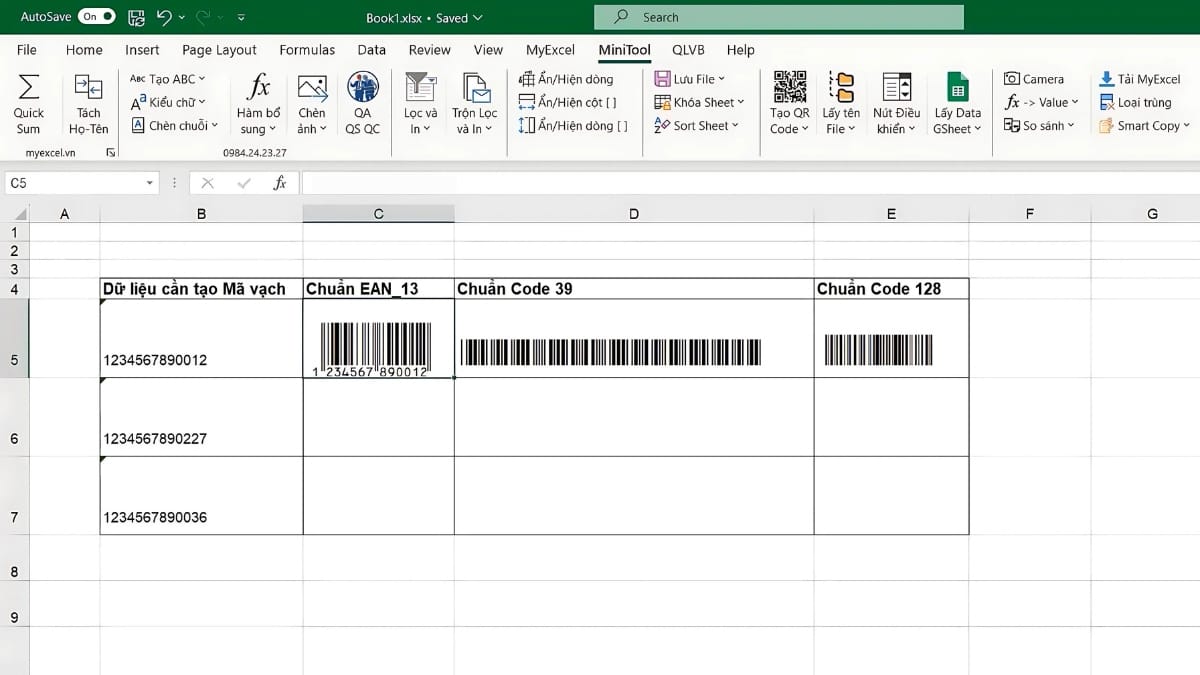Click the Camera tool icon
The height and width of the screenshot is (675, 1200).
pos(1012,79)
